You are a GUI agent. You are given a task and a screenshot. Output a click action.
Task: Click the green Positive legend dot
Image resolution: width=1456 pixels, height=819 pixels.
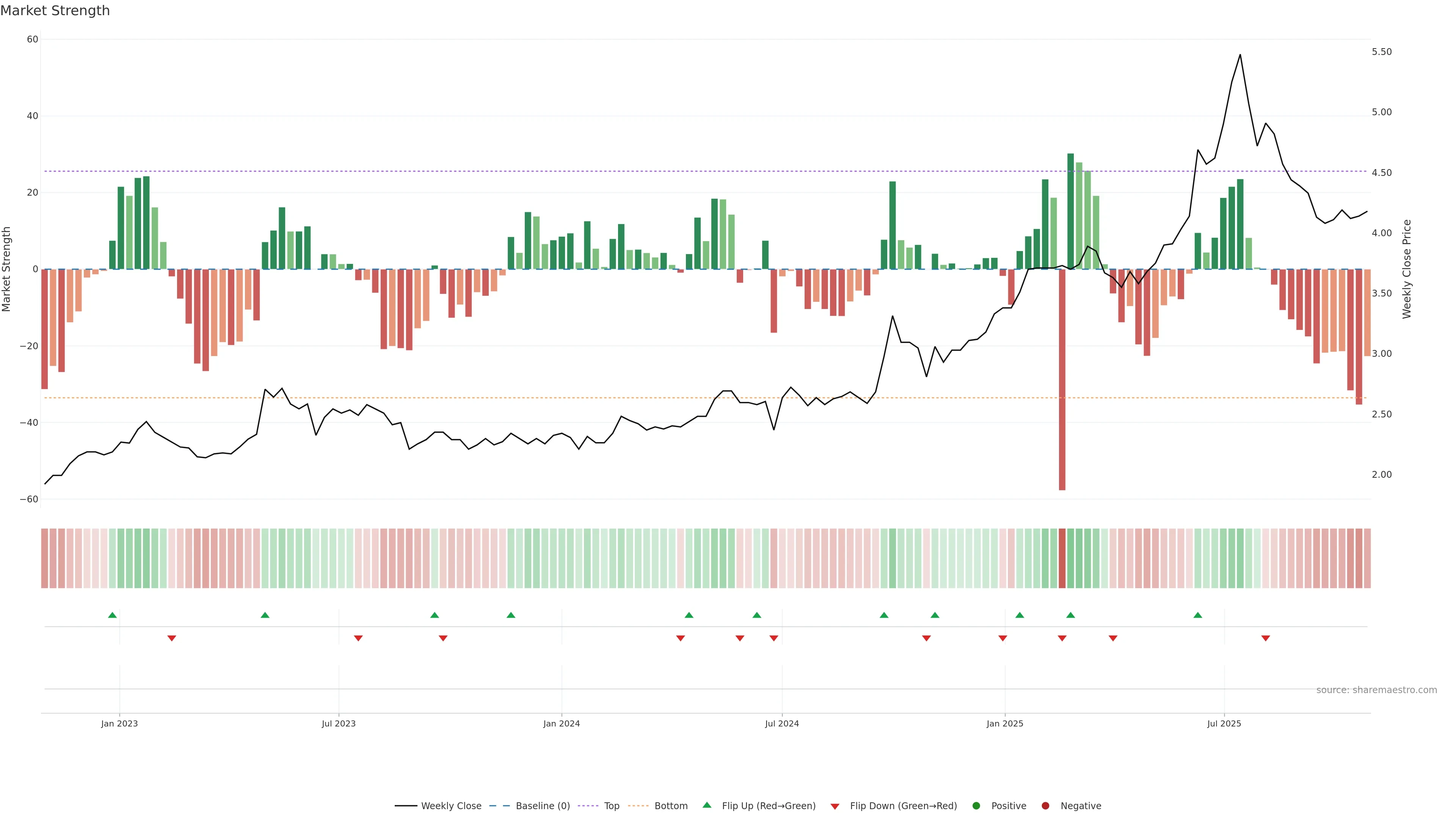pos(976,805)
